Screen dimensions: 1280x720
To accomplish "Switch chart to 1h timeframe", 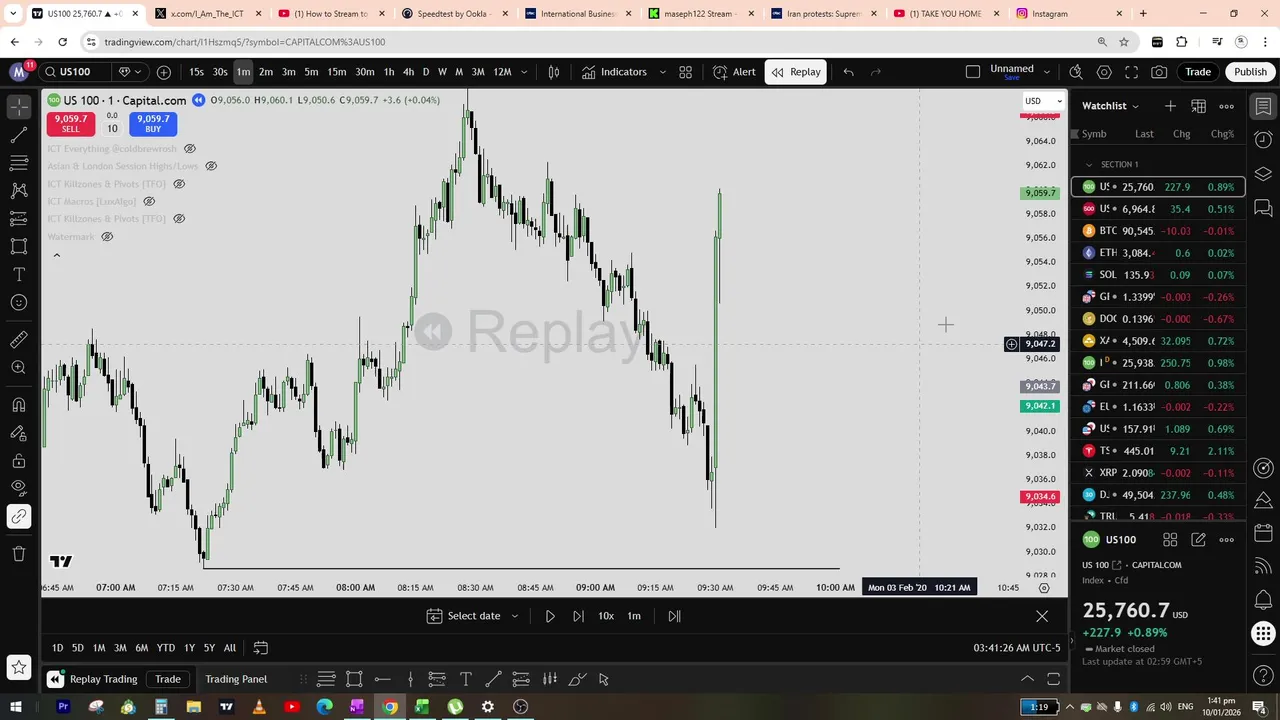I will 389,72.
